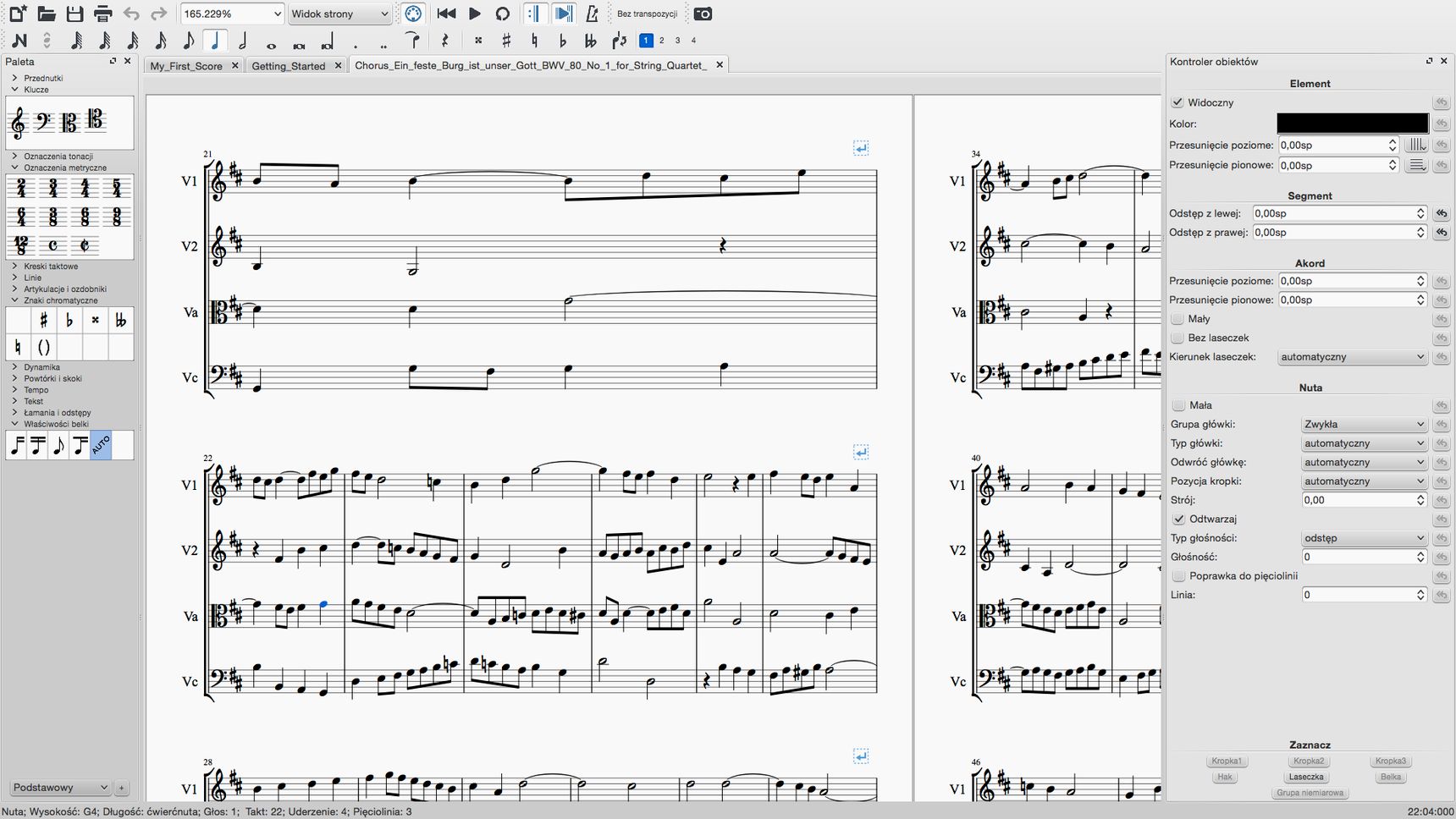
Task: Click the Laseczka select button
Action: pyautogui.click(x=1306, y=777)
